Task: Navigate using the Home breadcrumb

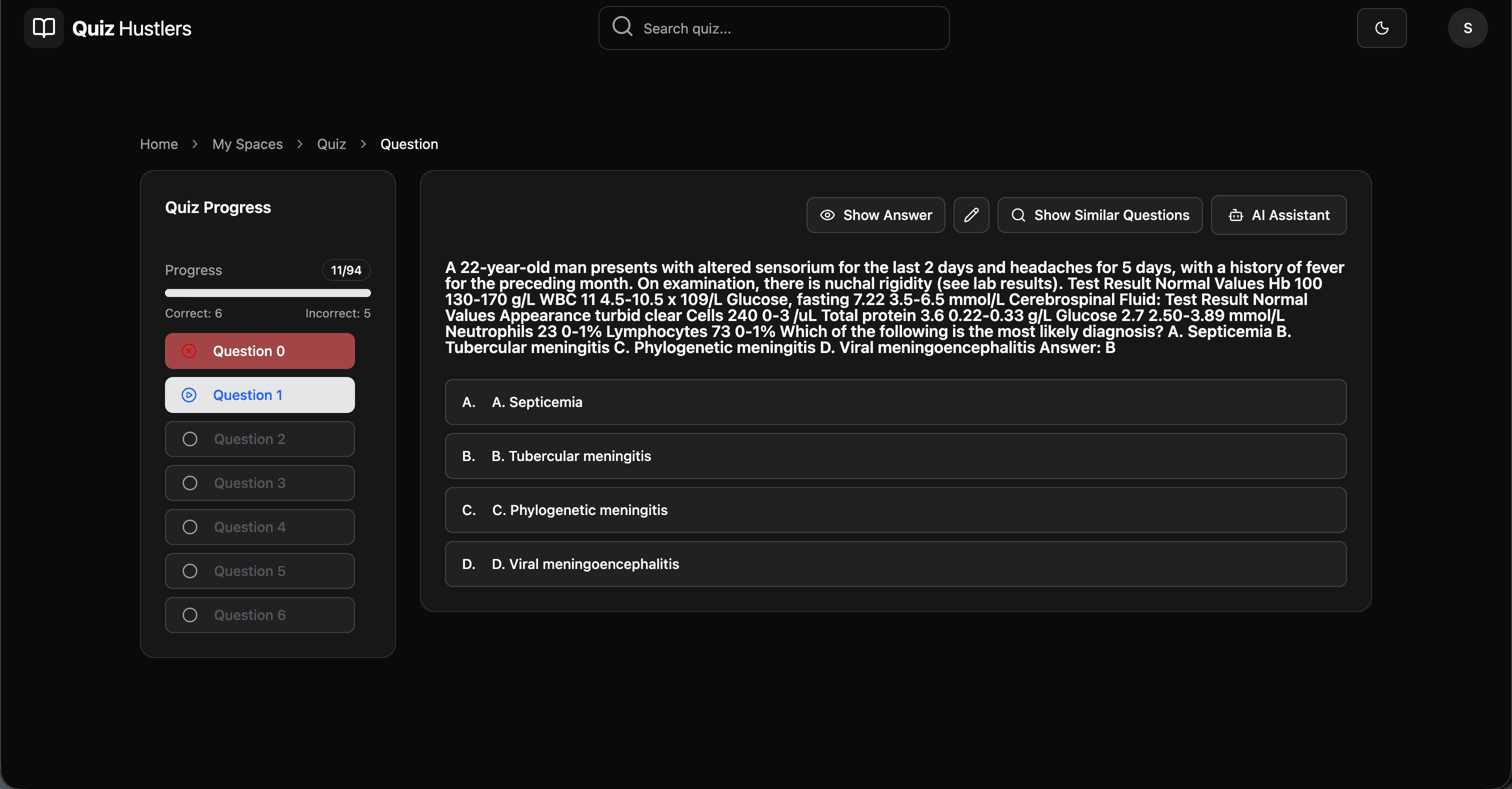Action: click(158, 144)
